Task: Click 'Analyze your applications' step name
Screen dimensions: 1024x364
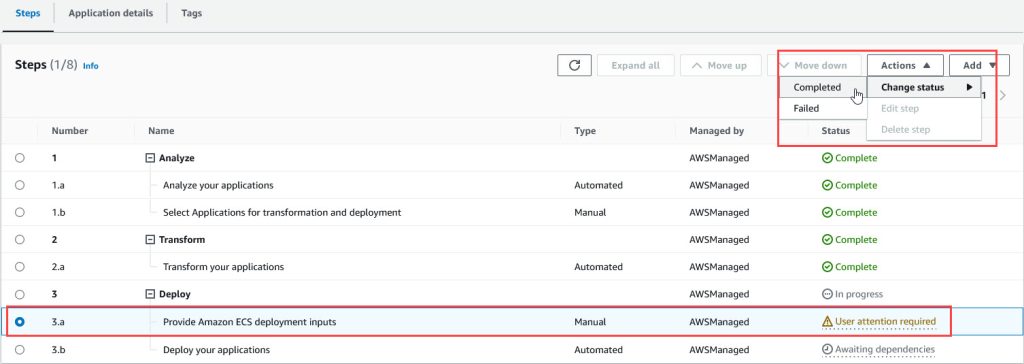Action: pos(218,185)
